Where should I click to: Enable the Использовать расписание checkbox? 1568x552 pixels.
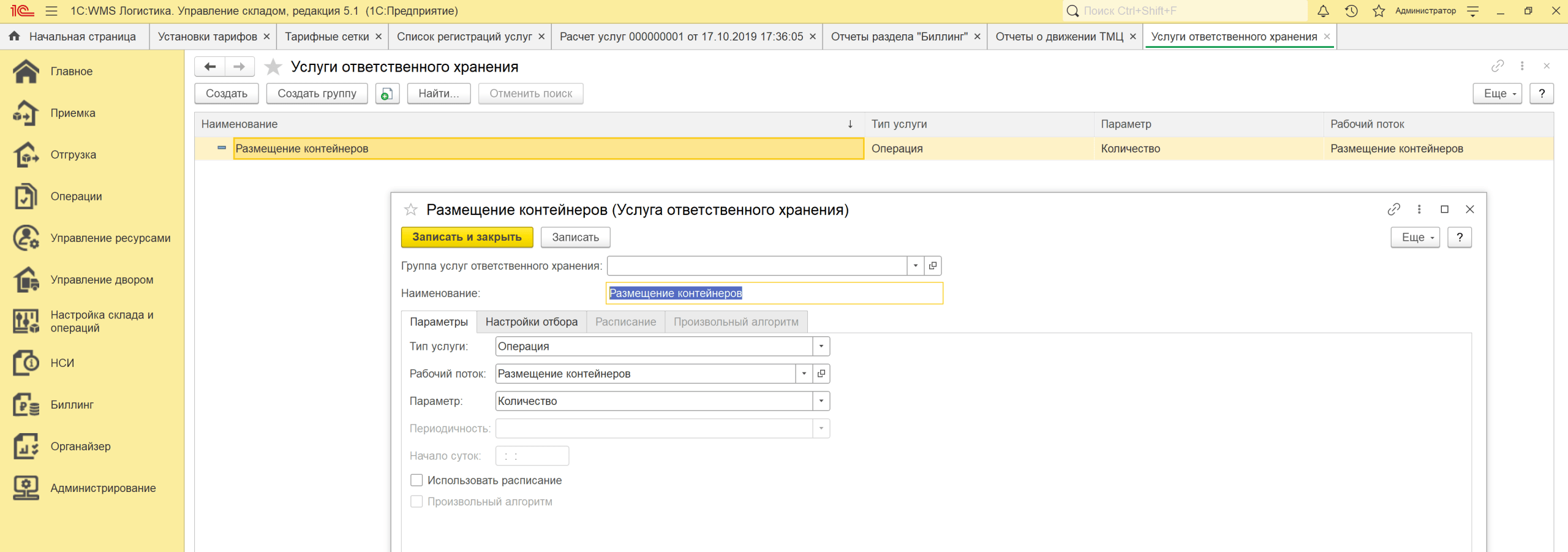click(x=417, y=480)
